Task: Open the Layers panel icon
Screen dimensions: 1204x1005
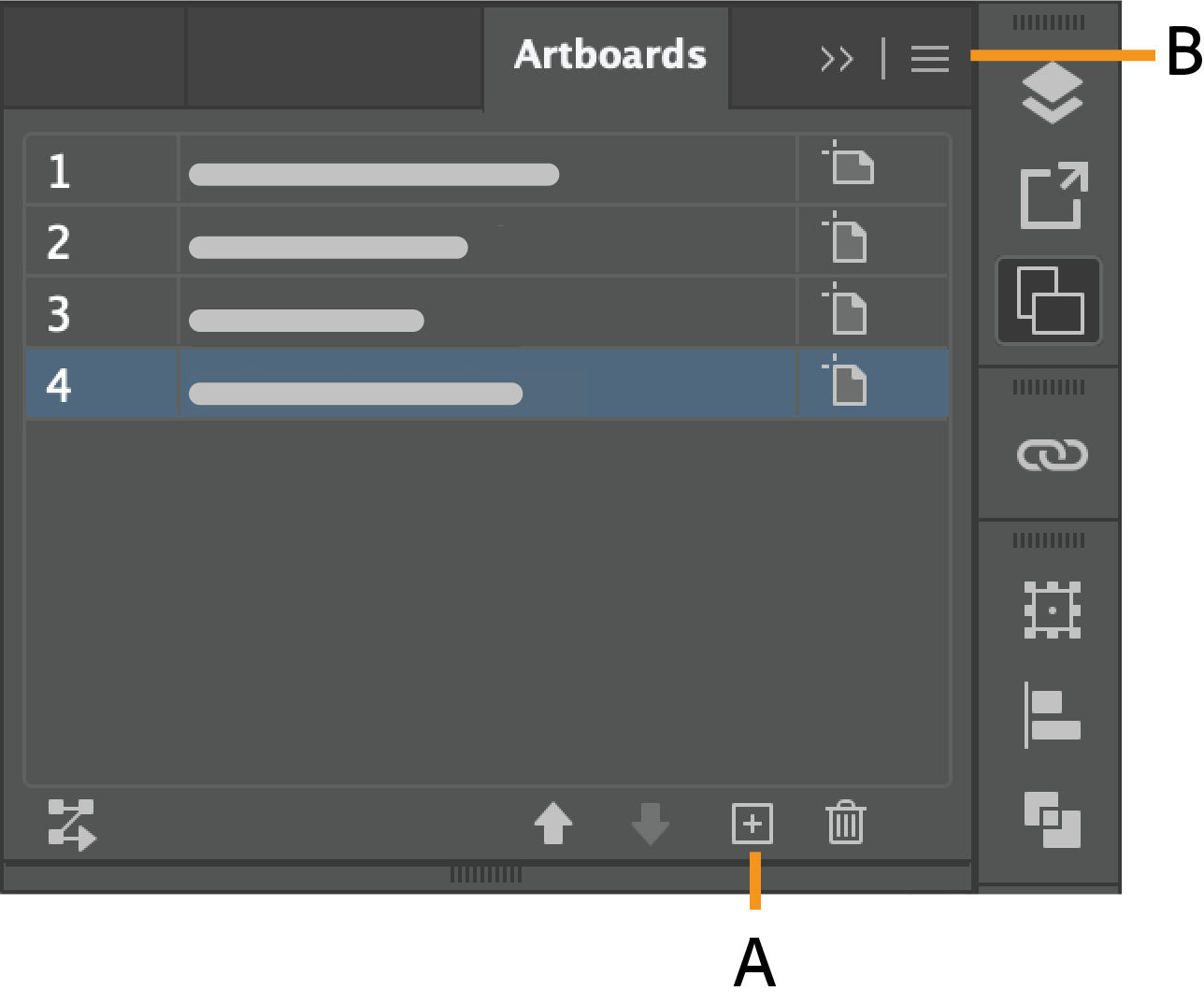Action: [1052, 93]
